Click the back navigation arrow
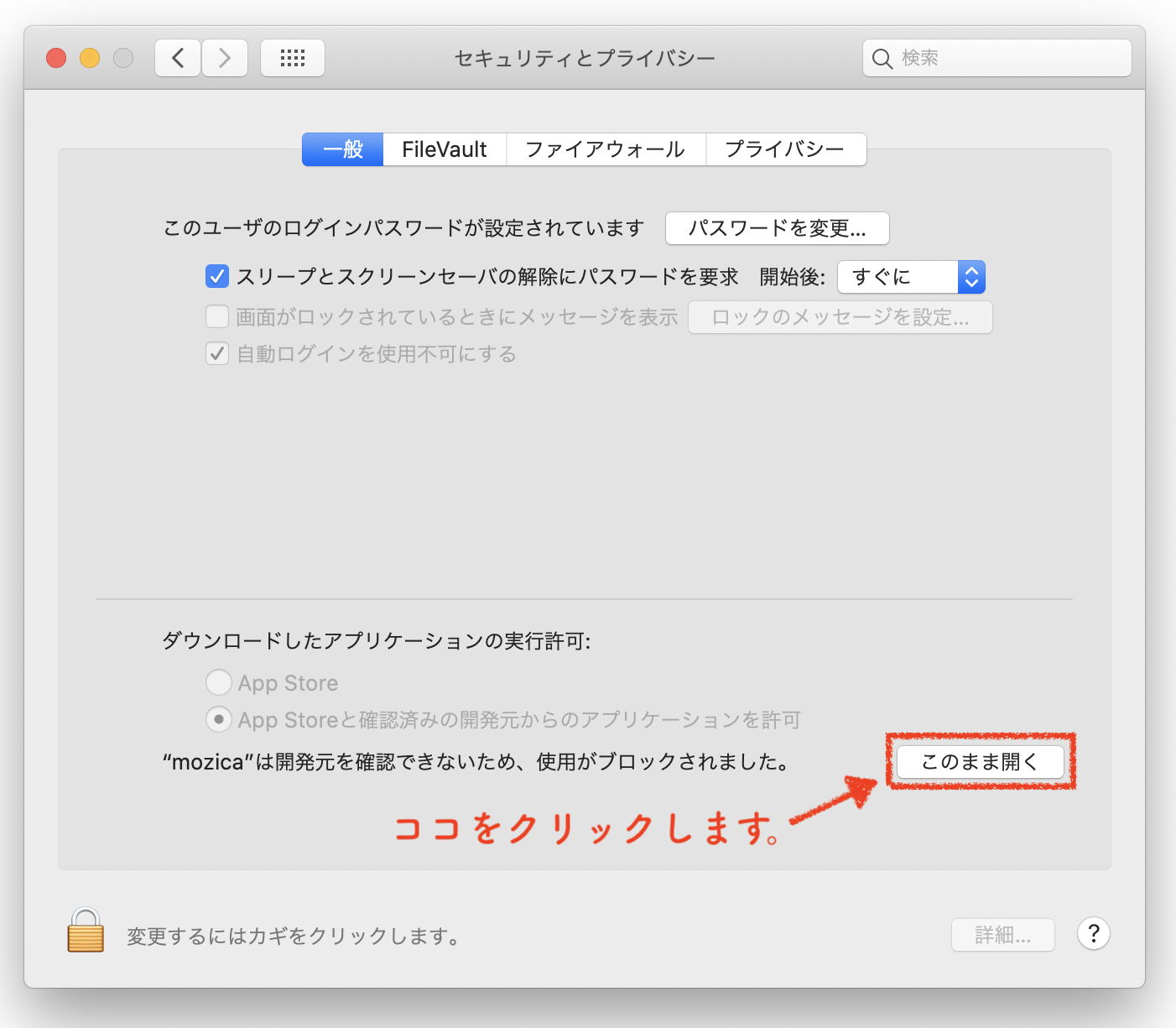The width and height of the screenshot is (1176, 1028). tap(178, 58)
